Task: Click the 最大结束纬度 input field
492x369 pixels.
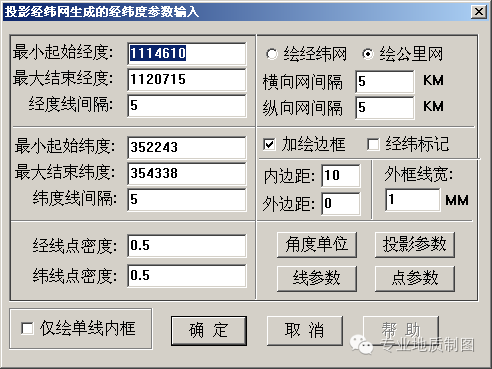Action: (x=187, y=173)
